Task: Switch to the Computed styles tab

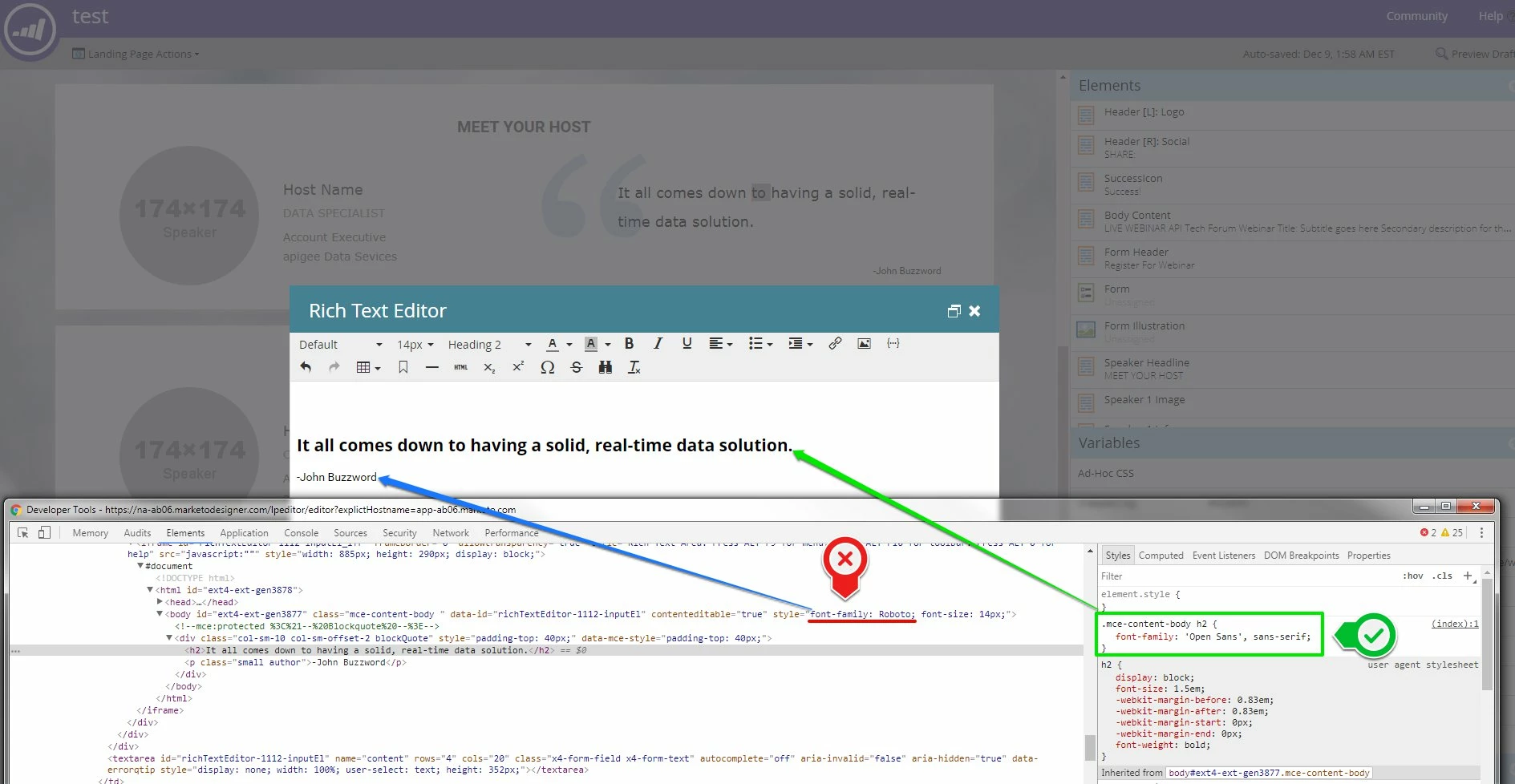Action: (1161, 555)
